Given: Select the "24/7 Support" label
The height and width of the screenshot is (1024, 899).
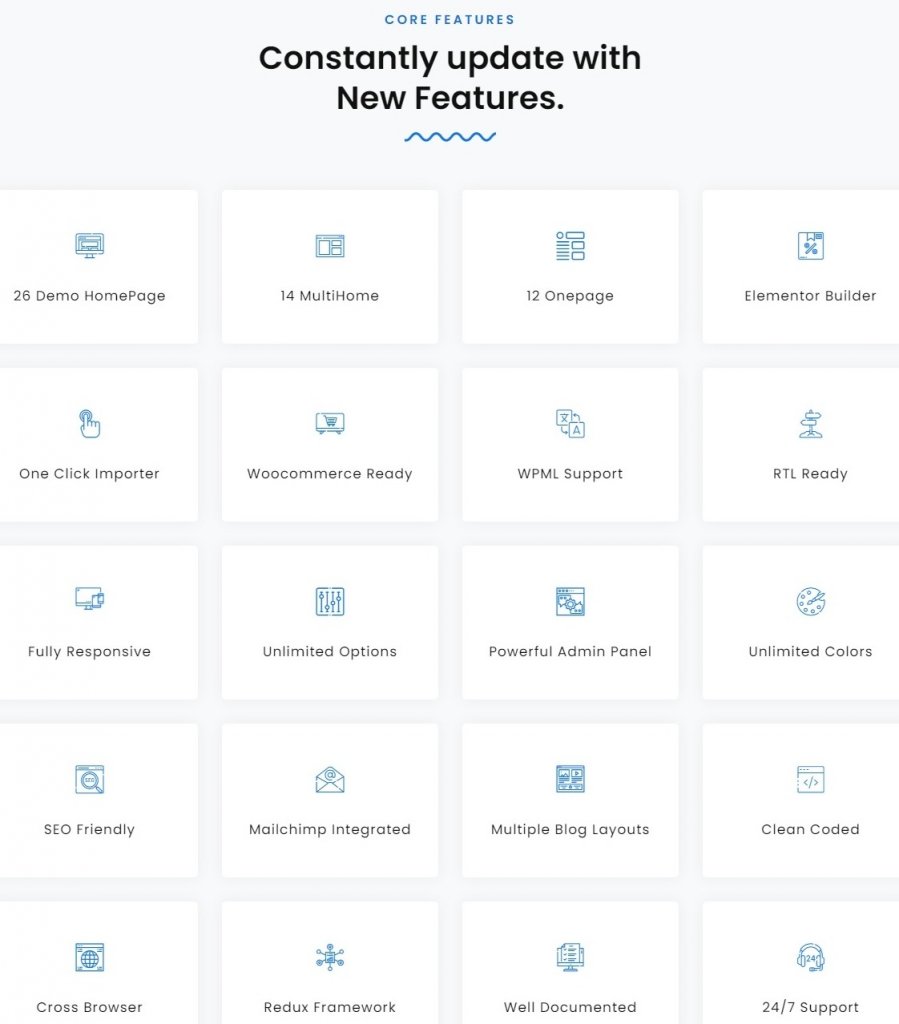Looking at the screenshot, I should [x=810, y=1007].
